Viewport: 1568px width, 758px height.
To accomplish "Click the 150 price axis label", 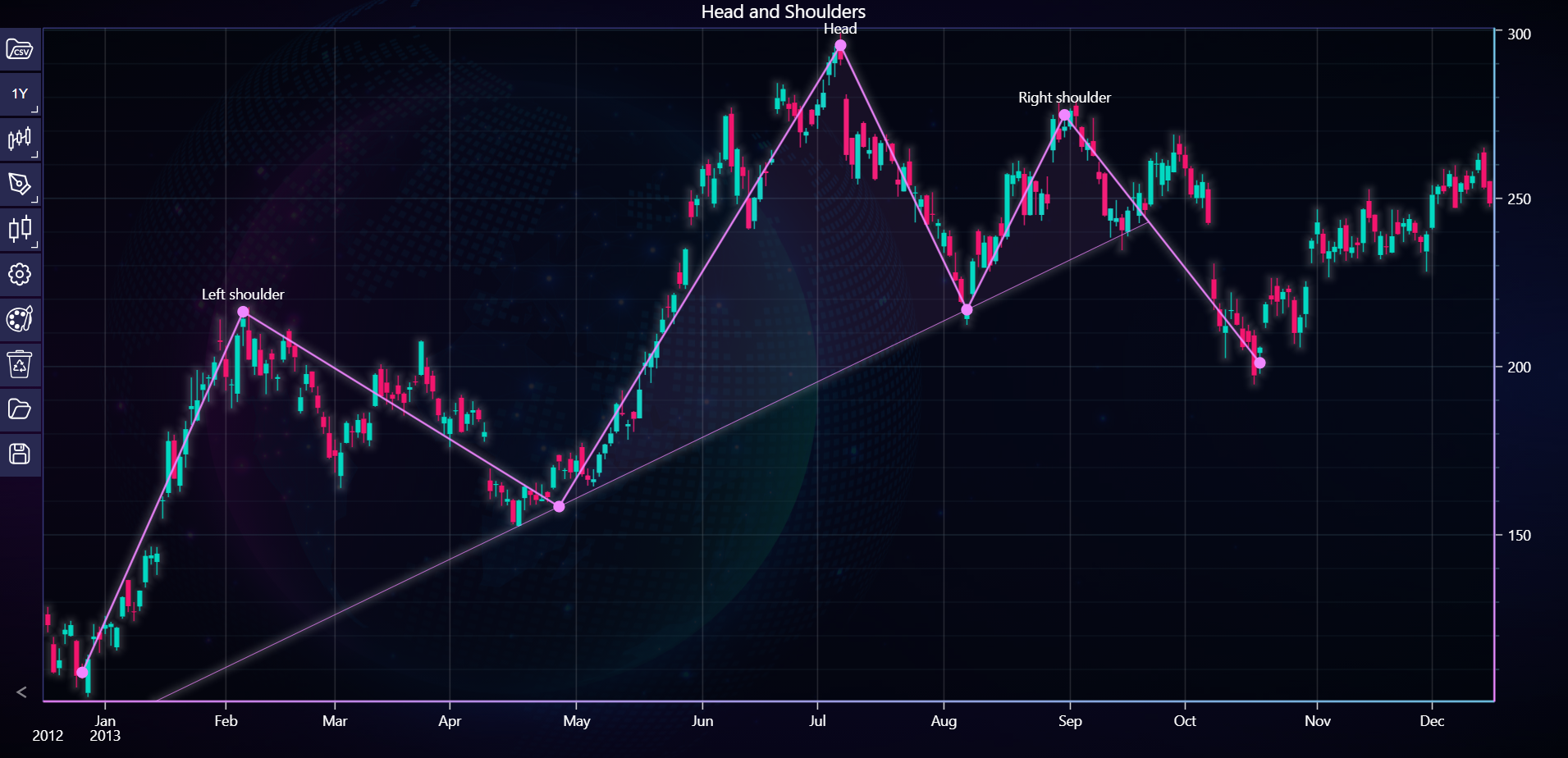I will pyautogui.click(x=1519, y=536).
